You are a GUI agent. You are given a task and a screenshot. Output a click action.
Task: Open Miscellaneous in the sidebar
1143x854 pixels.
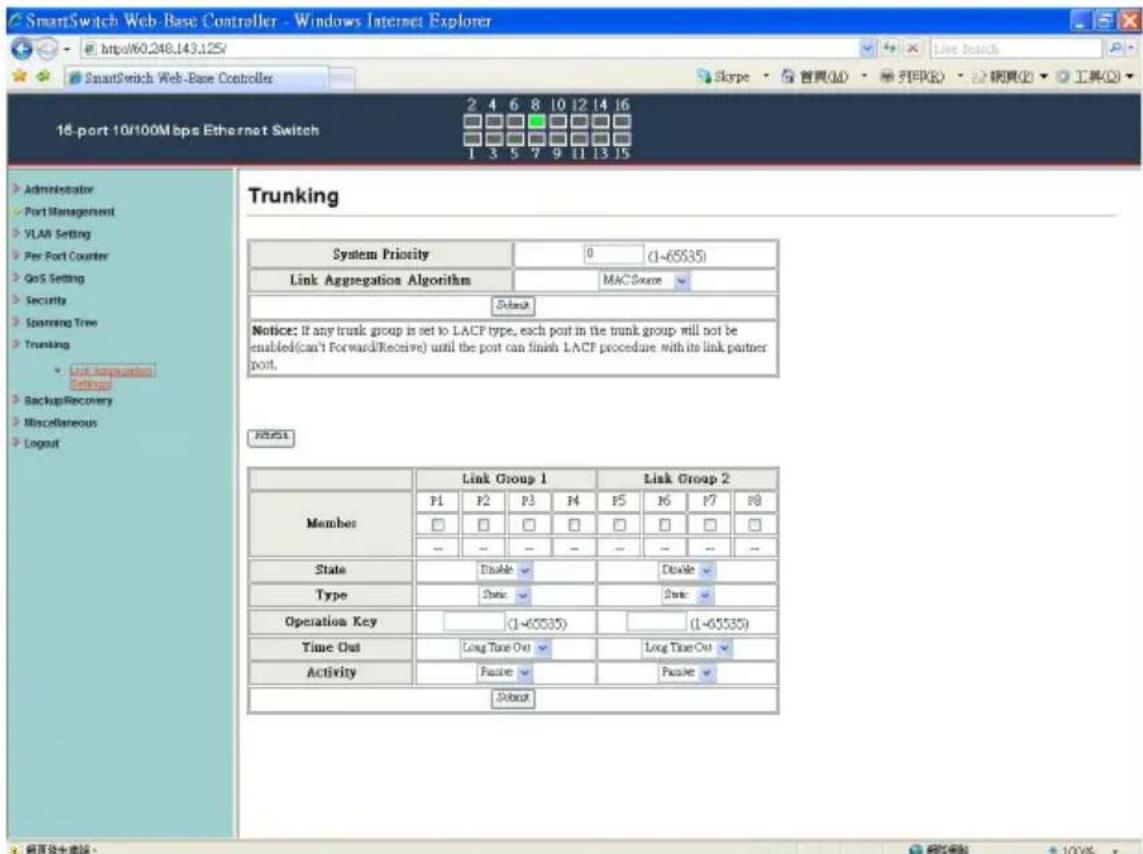[60, 423]
